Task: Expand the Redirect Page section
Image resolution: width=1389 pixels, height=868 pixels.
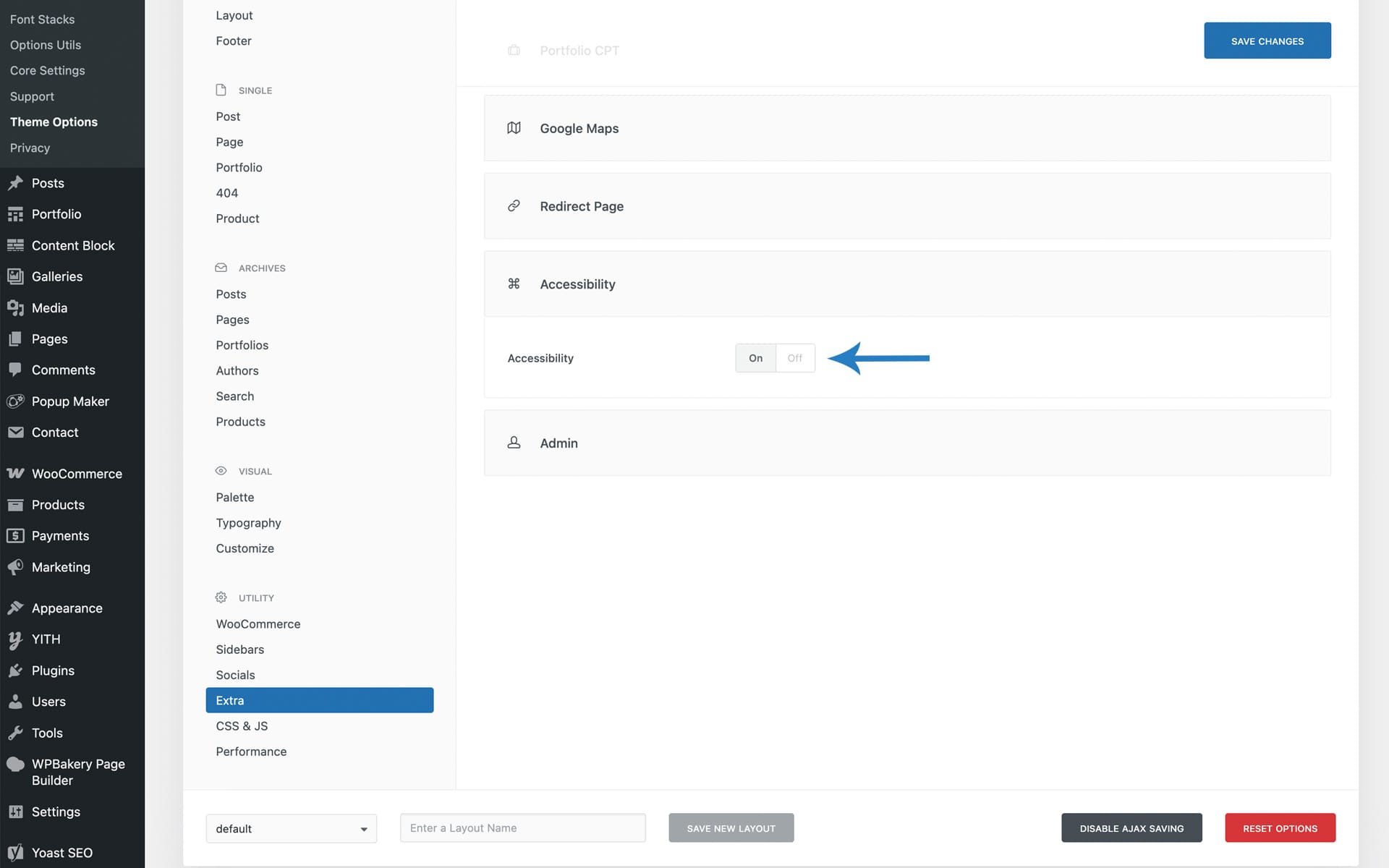Action: [906, 206]
